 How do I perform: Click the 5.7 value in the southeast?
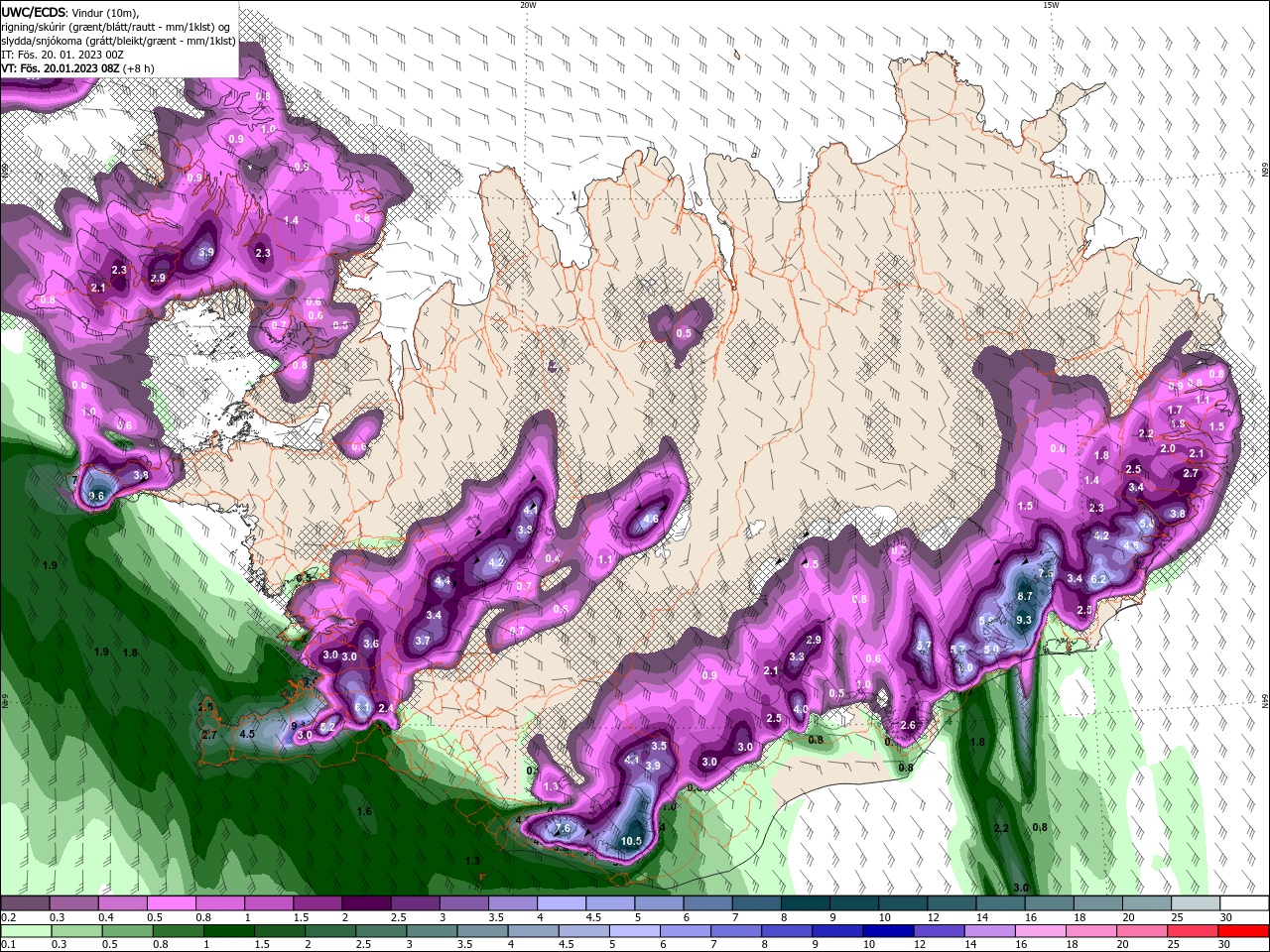[x=958, y=650]
